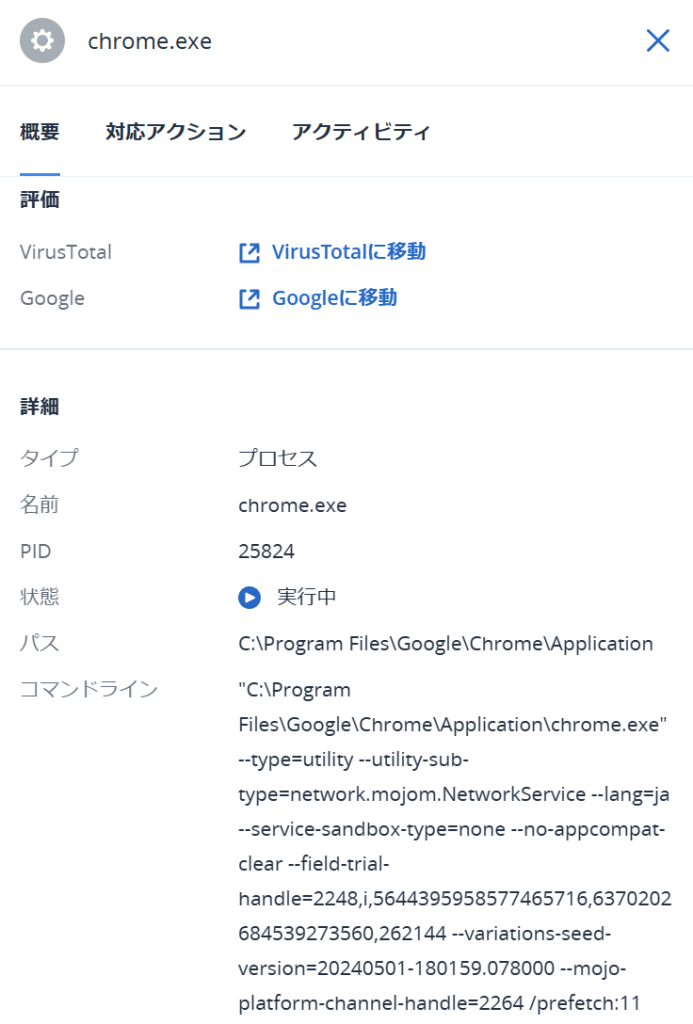Click command line text platform-channel-handle=2264 /prefetch:11
Viewport: 693px width, 1024px height.
440,1003
